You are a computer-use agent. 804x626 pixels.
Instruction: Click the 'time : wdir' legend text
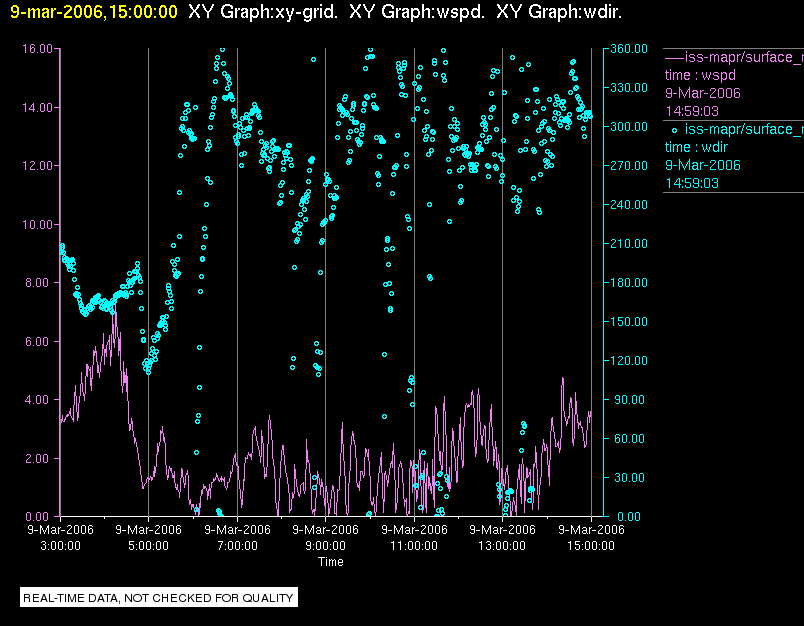pos(696,148)
